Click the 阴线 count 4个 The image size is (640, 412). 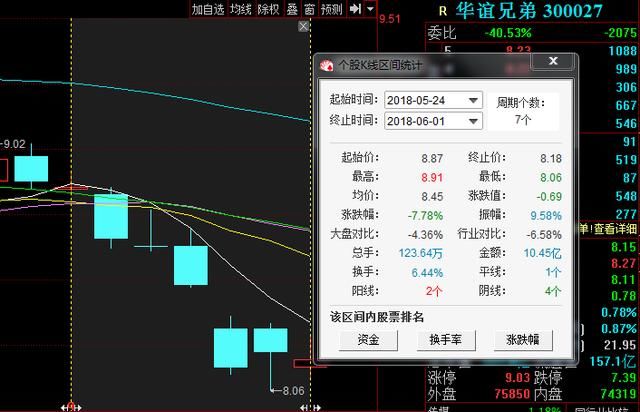(x=553, y=291)
